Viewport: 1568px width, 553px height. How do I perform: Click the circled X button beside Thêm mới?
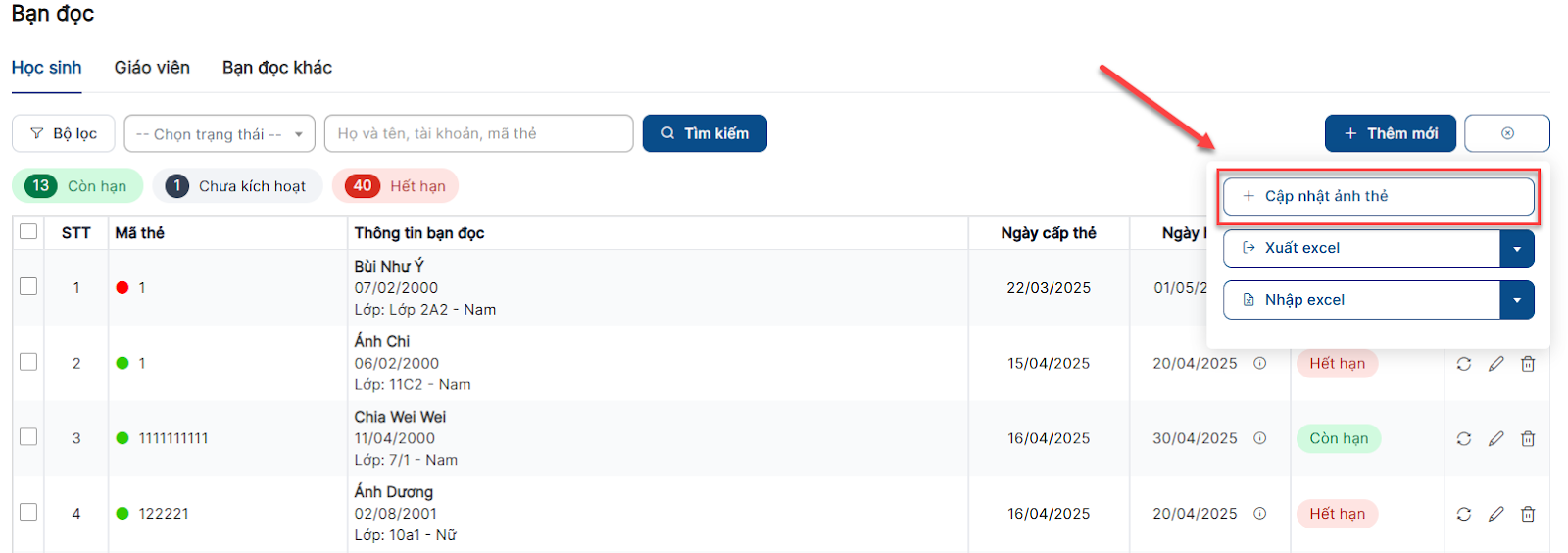[1506, 133]
